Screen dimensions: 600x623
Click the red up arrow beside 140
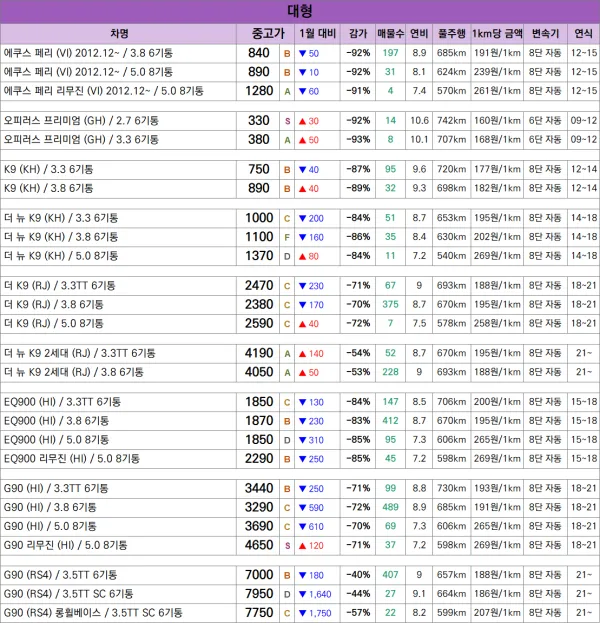(303, 353)
